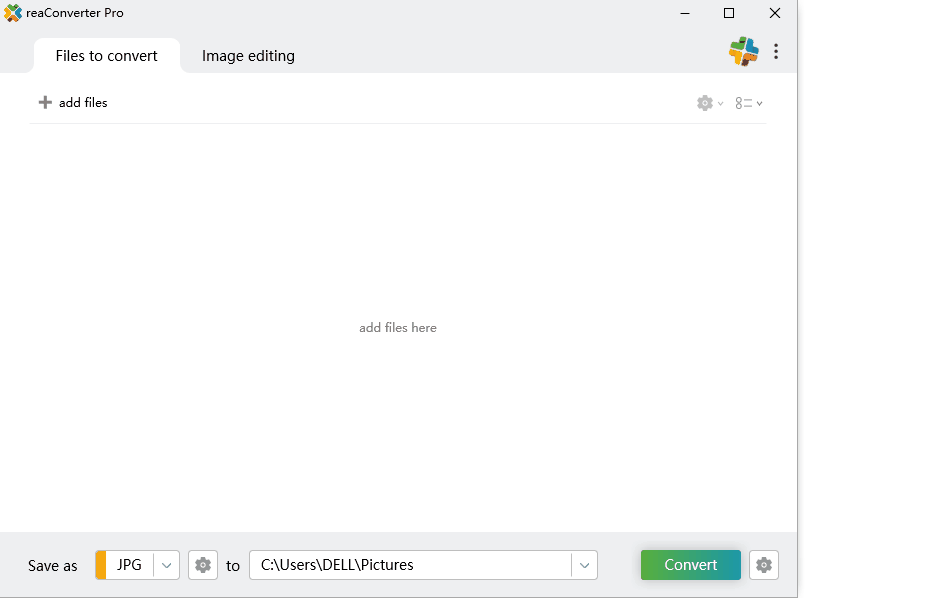Screen dimensions: 928x598
Task: Click the 'add files here' drop area
Action: click(398, 328)
